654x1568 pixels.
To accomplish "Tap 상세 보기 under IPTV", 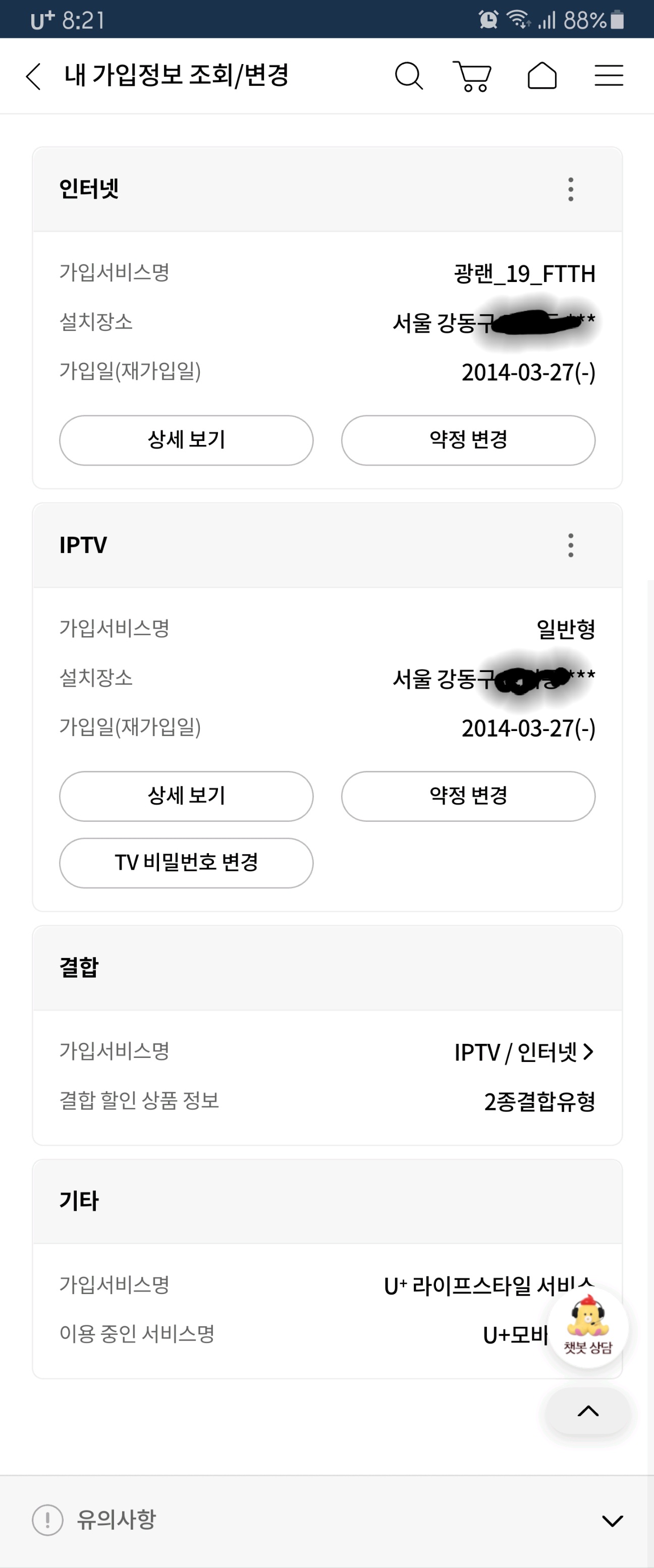I will point(186,796).
